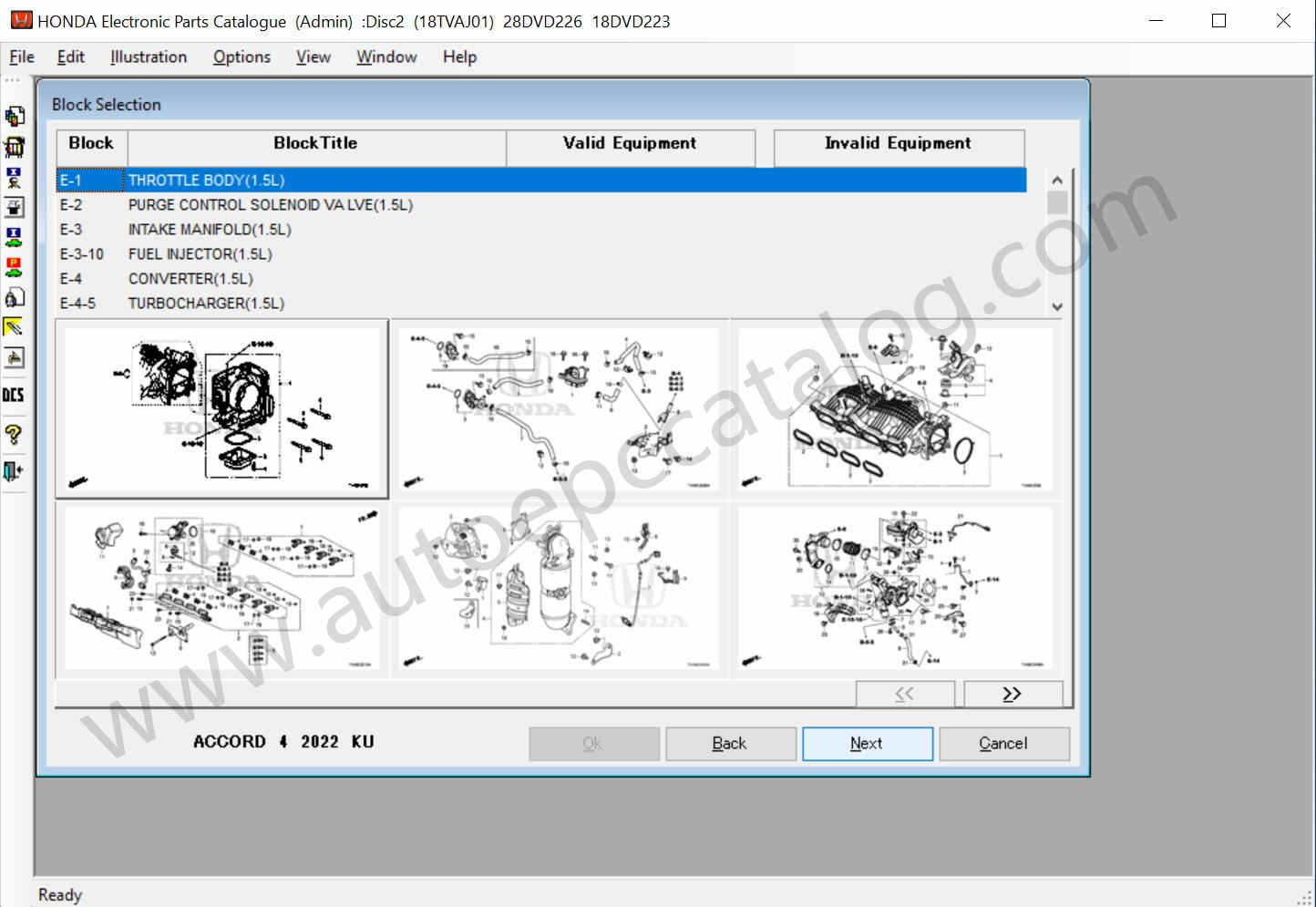Click the blue-tag green car icon

click(14, 237)
